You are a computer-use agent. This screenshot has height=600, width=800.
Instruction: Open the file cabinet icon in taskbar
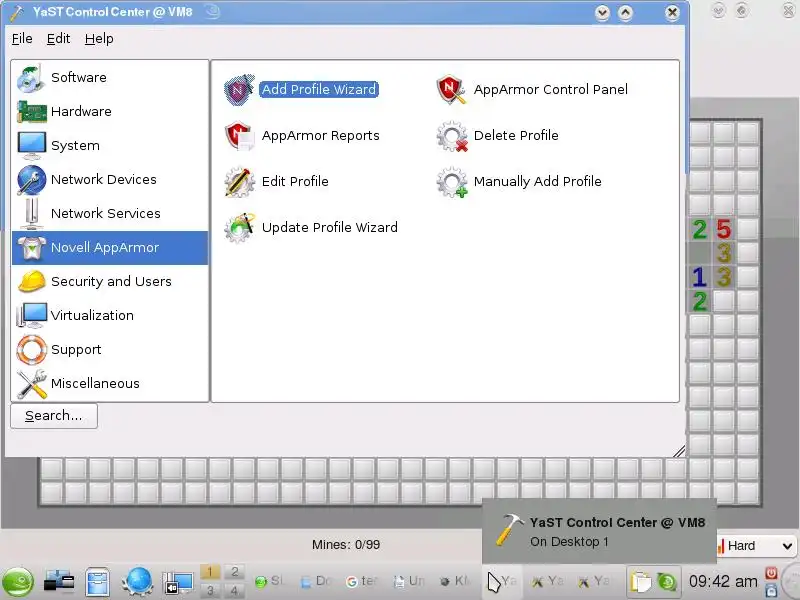coord(97,582)
